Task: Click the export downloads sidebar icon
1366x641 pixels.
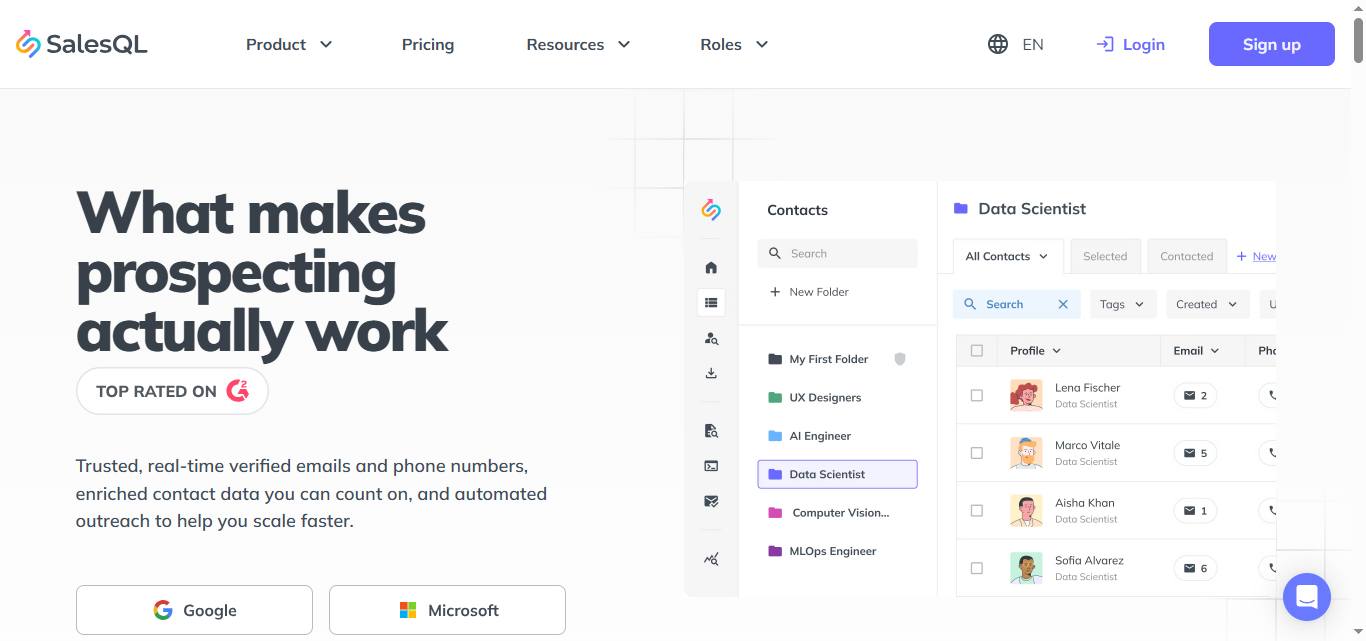Action: tap(711, 372)
